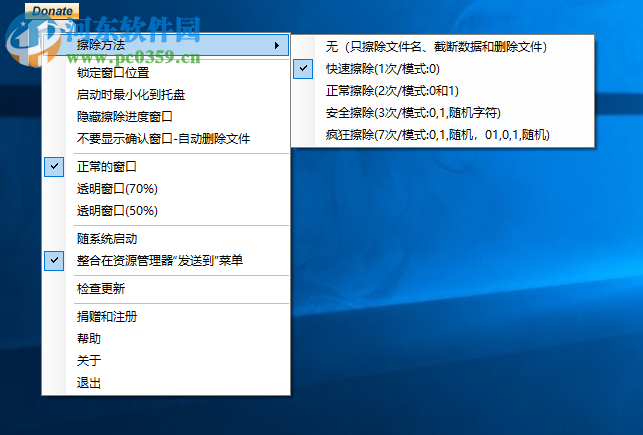Toggle 锁定窗口位置 option

[x=166, y=73]
